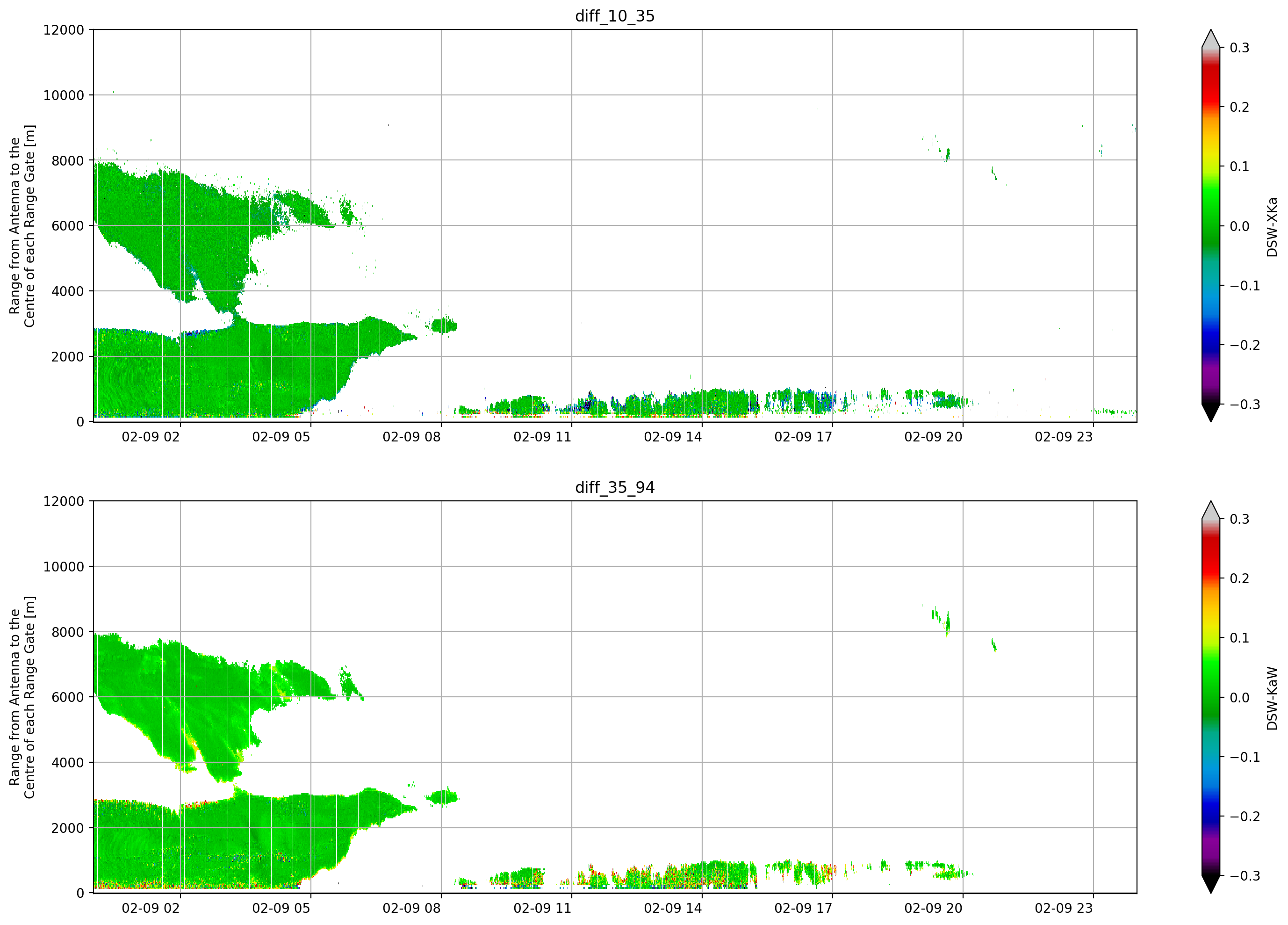The image size is (1288, 925).
Task: Click the 02-09 08 x-tick of diff_10_35 plot
Action: coord(412,437)
